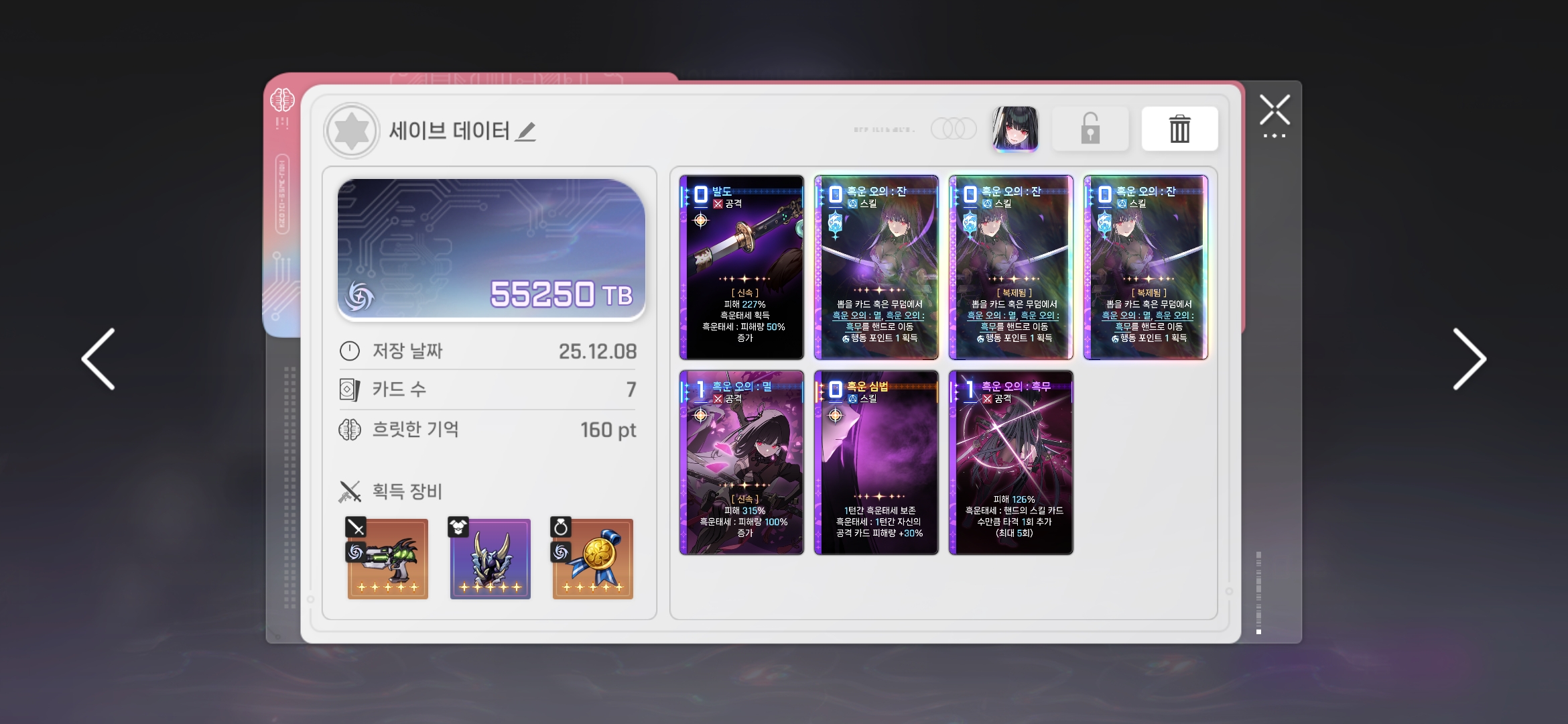Toggle the save data lock icon
The width and height of the screenshot is (1568, 724).
tap(1090, 129)
